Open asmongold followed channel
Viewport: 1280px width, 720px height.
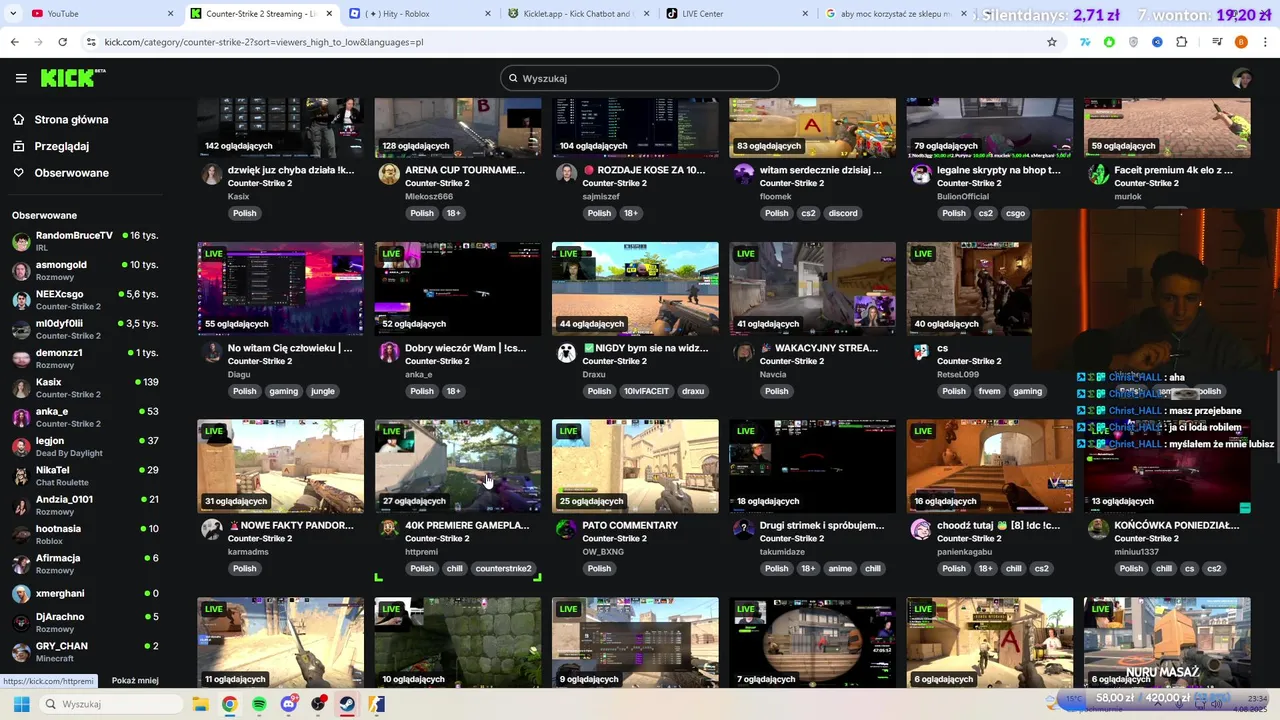coord(85,270)
